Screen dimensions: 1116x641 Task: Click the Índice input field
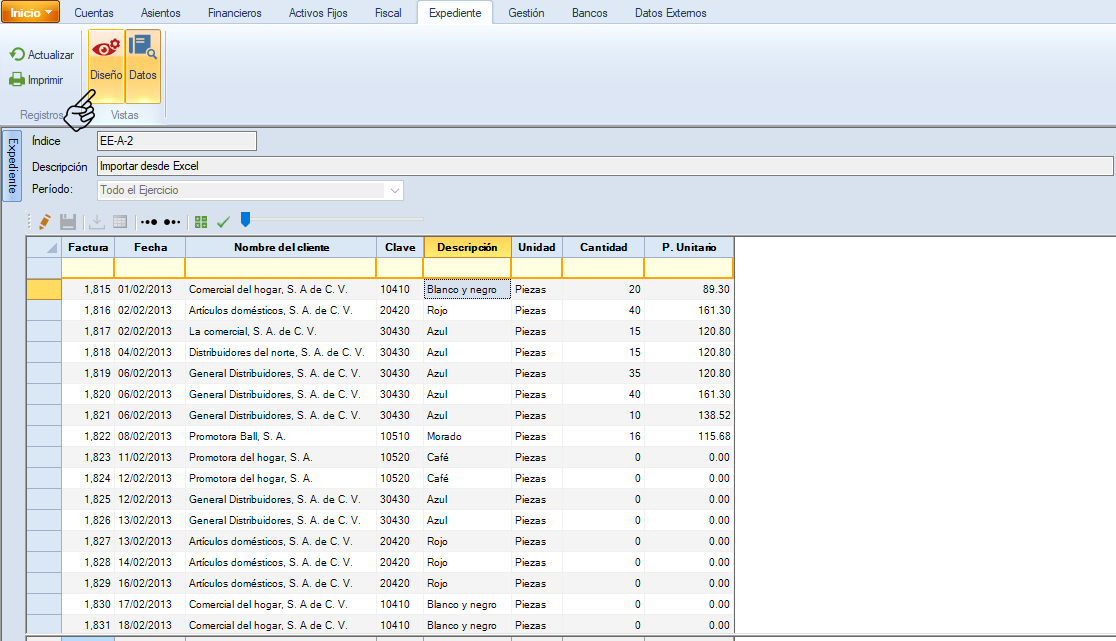(176, 141)
